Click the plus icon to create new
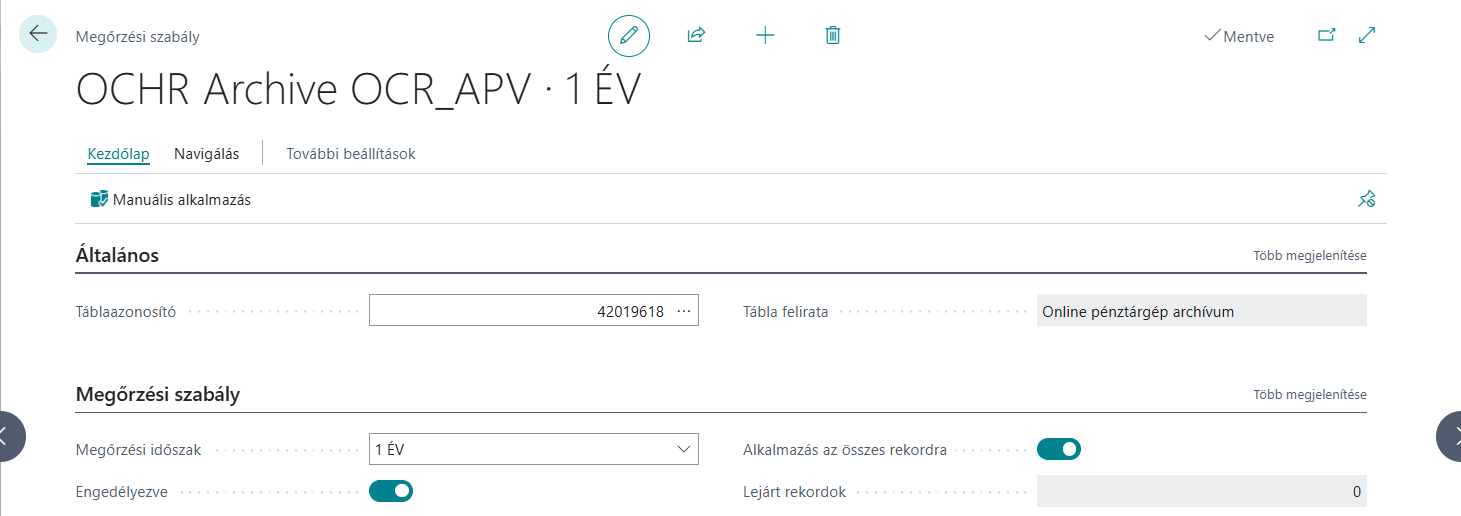The height and width of the screenshot is (516, 1461). 765,36
